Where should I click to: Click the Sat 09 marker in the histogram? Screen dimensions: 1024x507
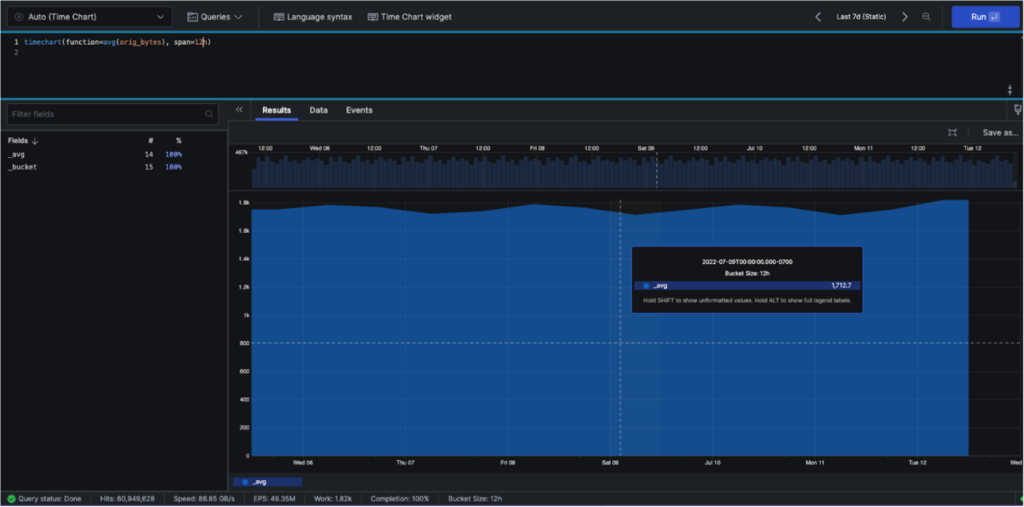646,148
